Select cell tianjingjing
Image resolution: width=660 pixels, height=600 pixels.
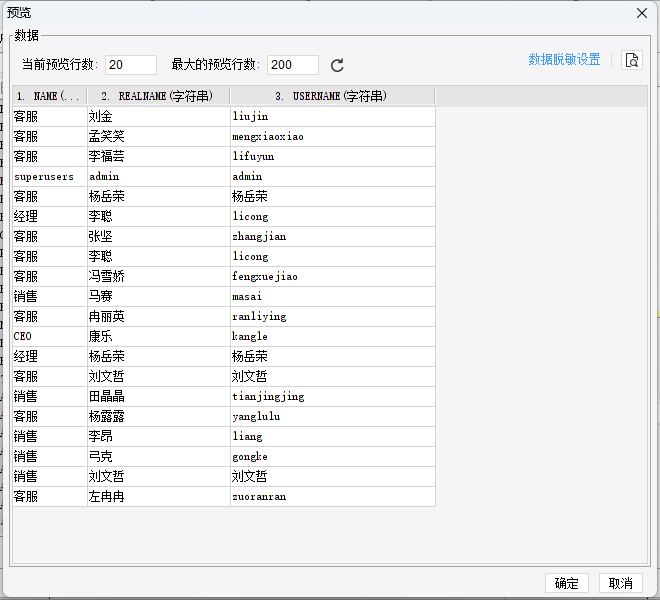[333, 396]
